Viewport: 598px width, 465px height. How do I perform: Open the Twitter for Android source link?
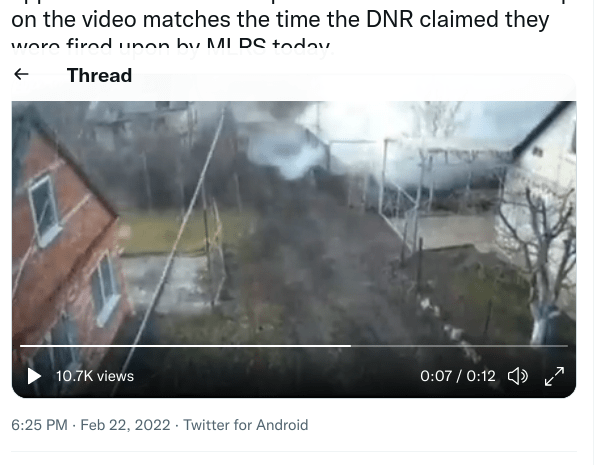(246, 425)
